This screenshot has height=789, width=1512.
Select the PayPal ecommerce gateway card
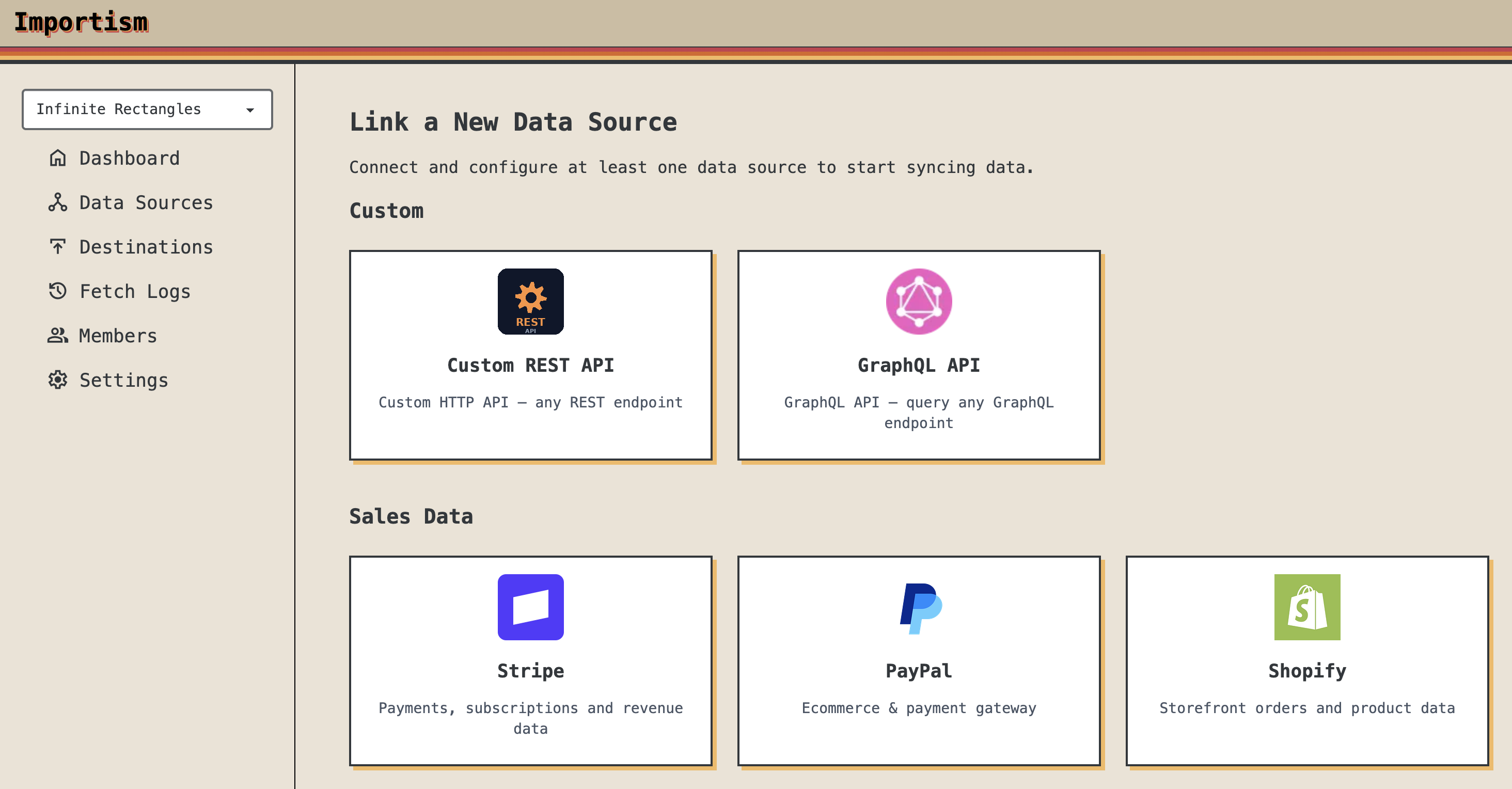pos(919,660)
